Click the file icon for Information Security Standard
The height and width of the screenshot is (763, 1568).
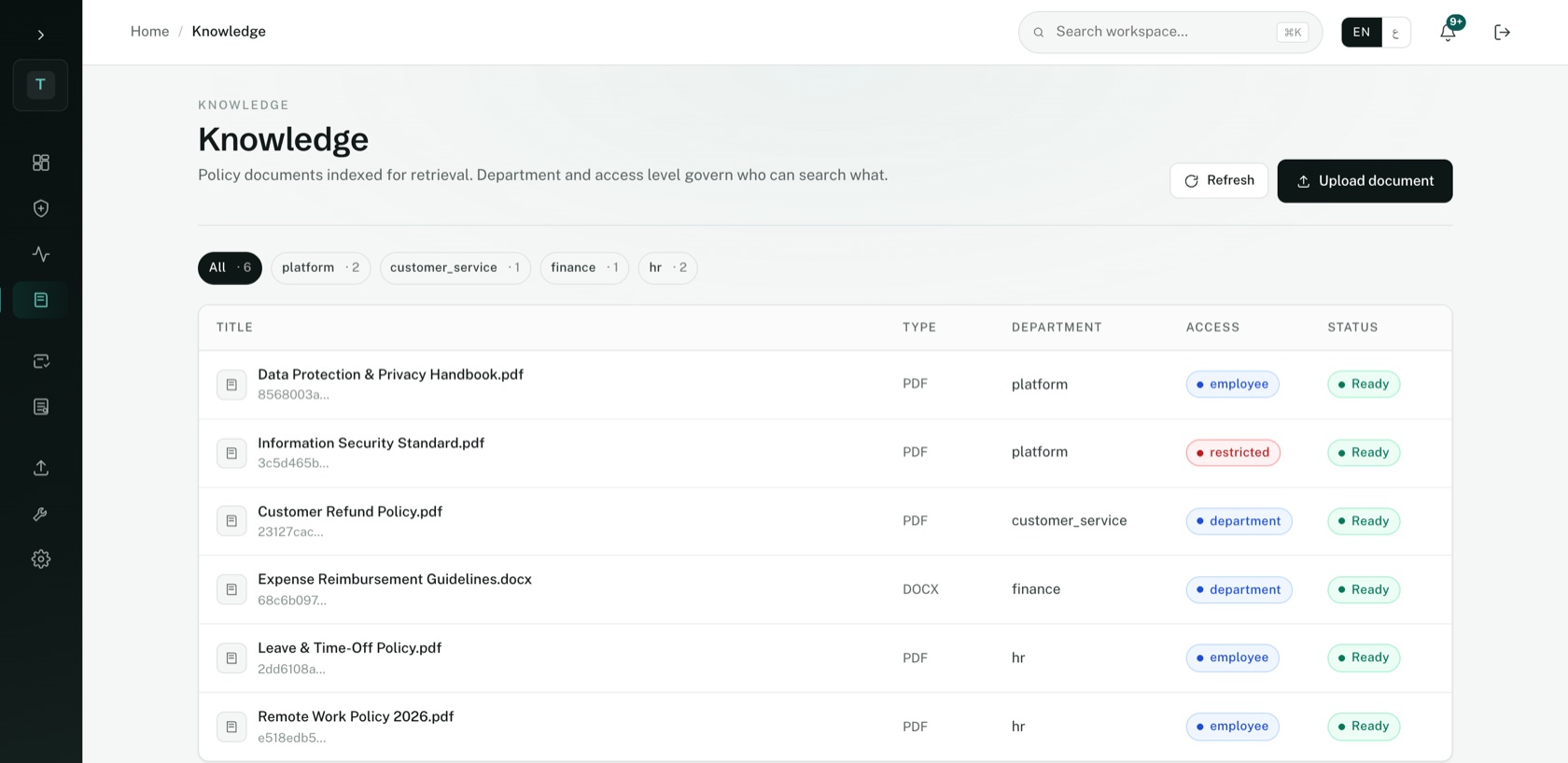coord(231,453)
